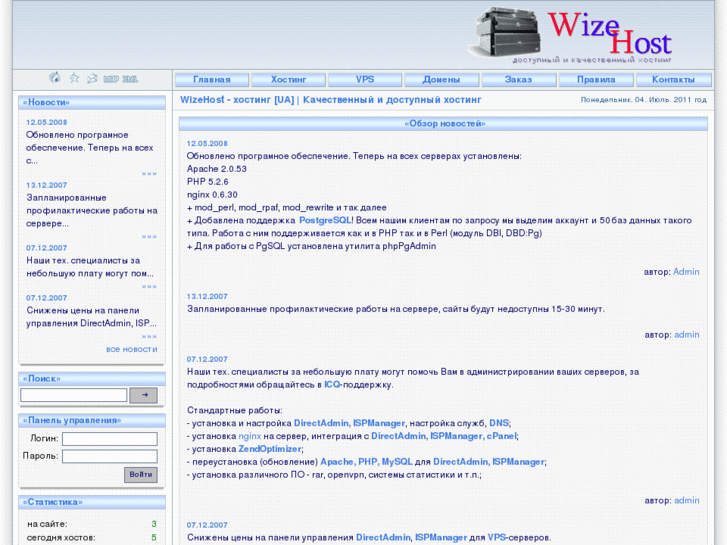Click the Apache, PHP, MySQL link

(366, 462)
